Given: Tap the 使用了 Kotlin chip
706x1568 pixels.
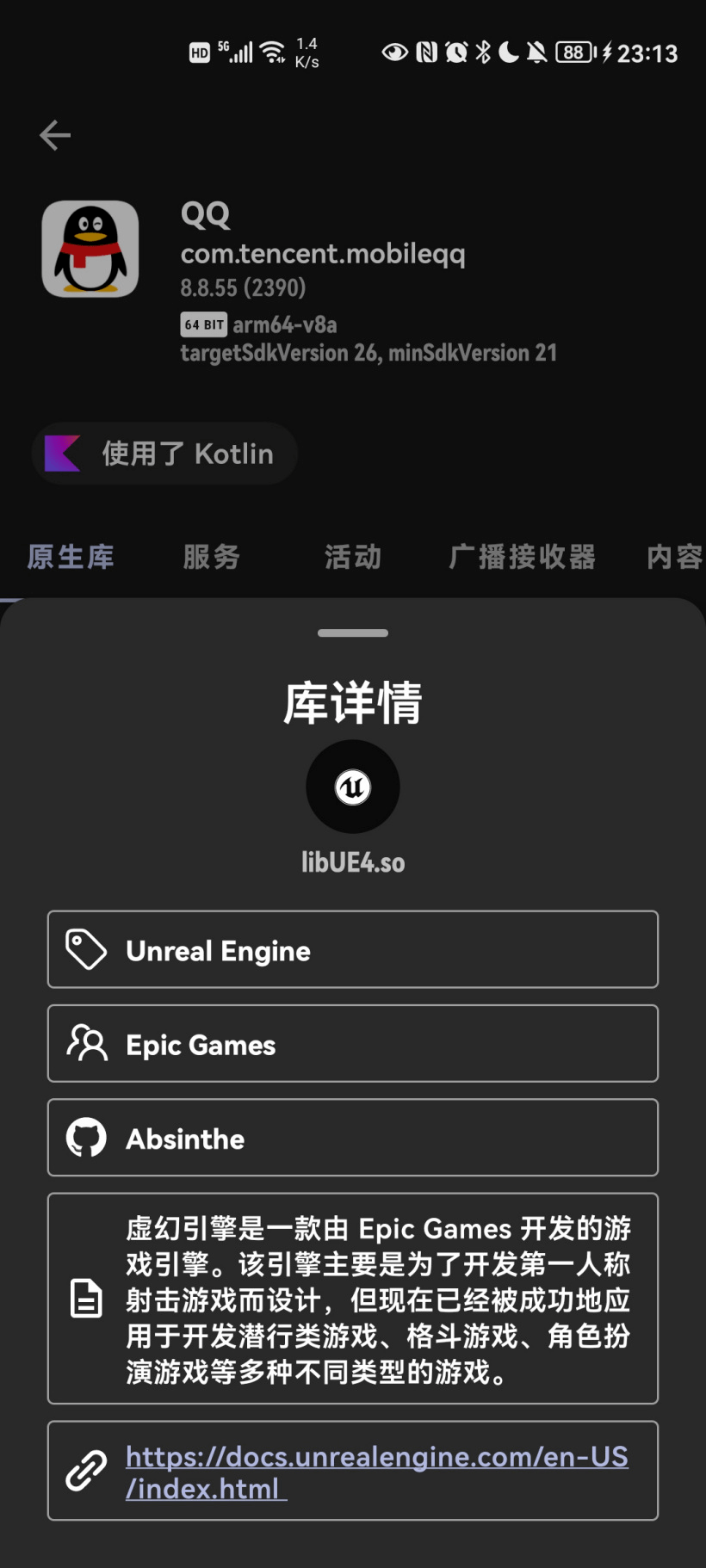Looking at the screenshot, I should click(164, 454).
